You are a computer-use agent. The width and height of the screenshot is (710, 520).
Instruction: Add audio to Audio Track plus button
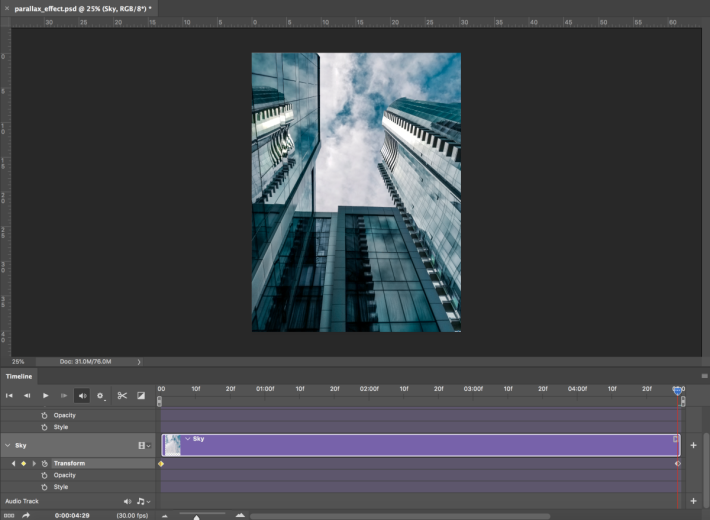tap(693, 501)
